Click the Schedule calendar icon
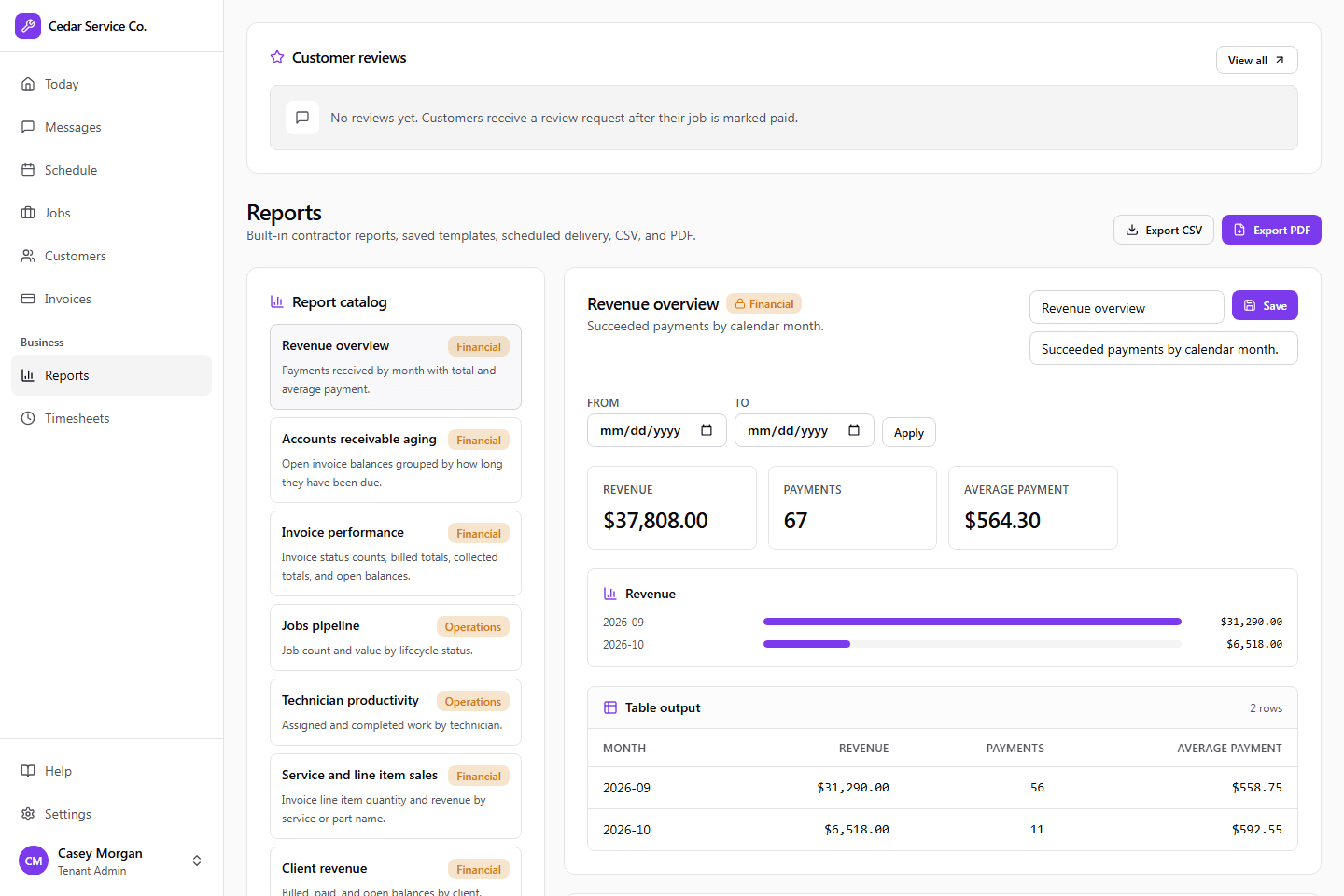Screen dimensions: 1344x896 [28, 170]
